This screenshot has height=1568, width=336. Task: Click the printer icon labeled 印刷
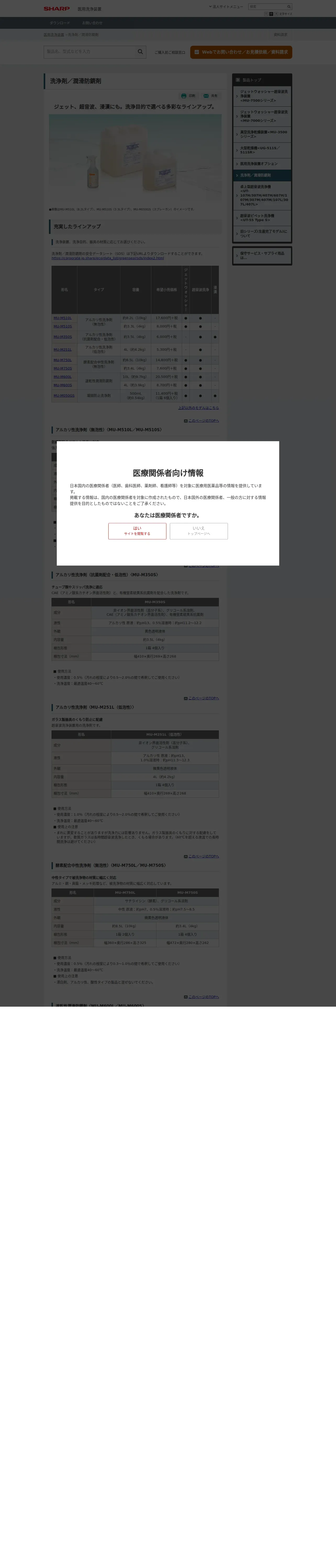183,96
